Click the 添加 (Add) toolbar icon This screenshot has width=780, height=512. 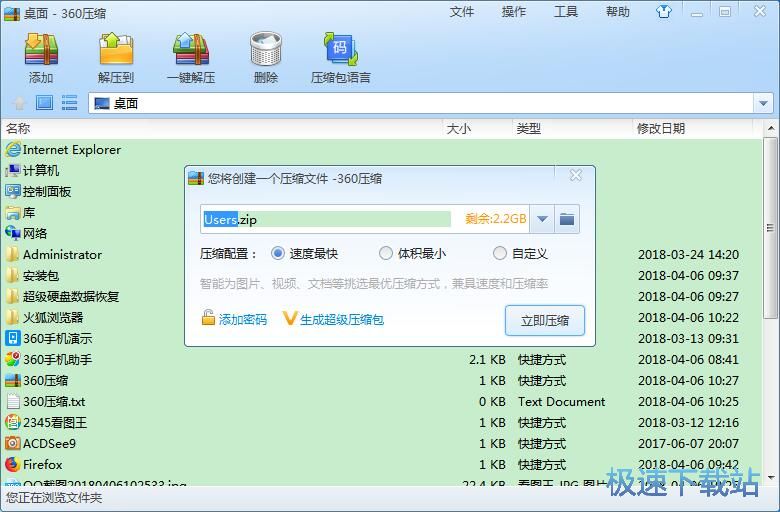point(41,50)
